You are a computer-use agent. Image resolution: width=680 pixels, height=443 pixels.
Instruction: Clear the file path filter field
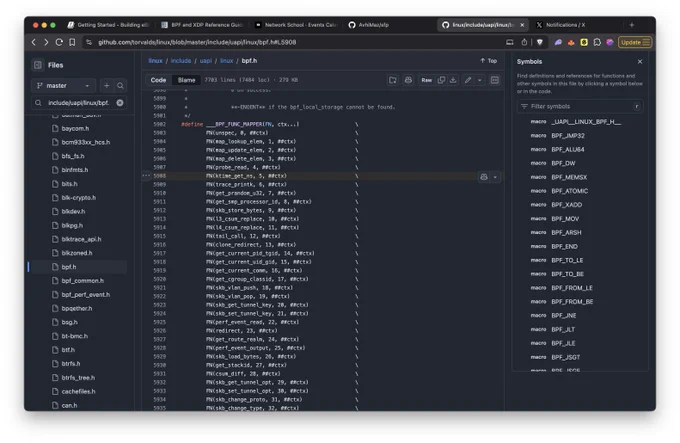pos(120,103)
